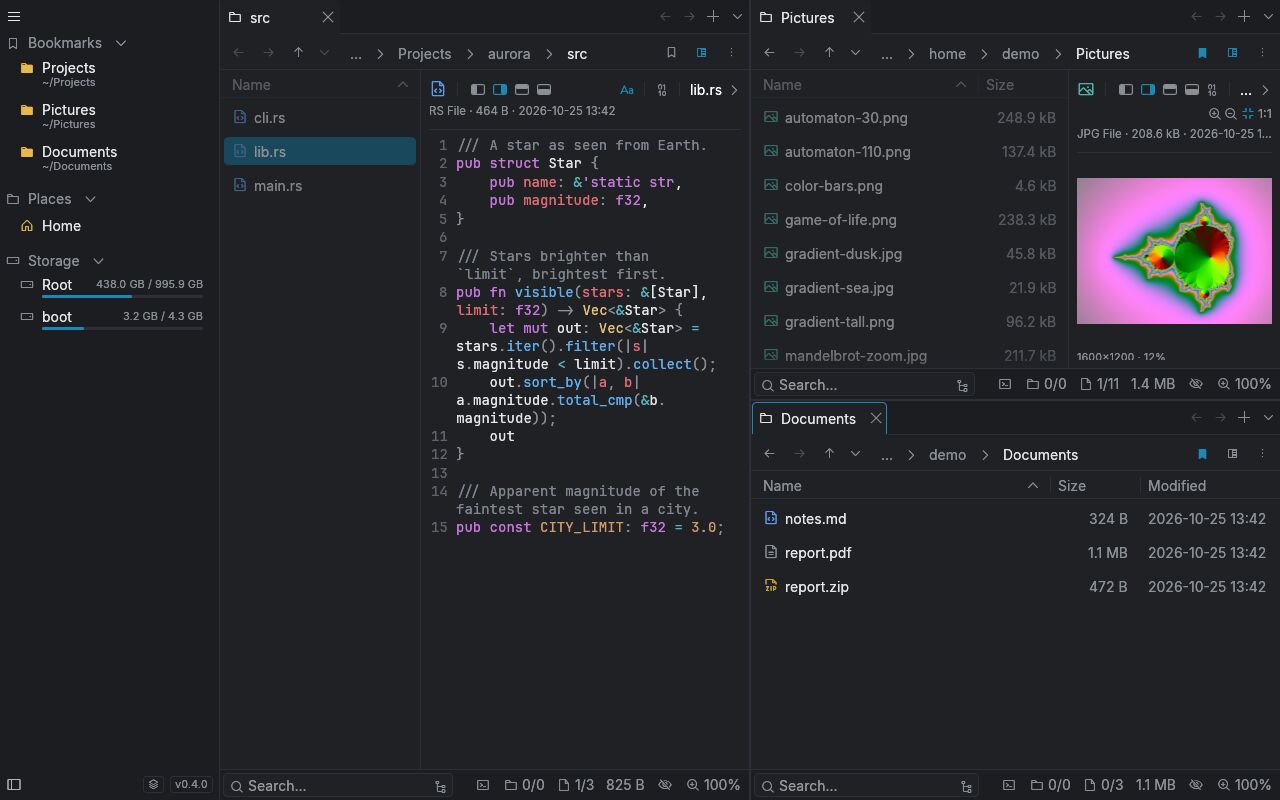The height and width of the screenshot is (800, 1280).
Task: Go up one folder level in the Documents pane
Action: (x=829, y=454)
